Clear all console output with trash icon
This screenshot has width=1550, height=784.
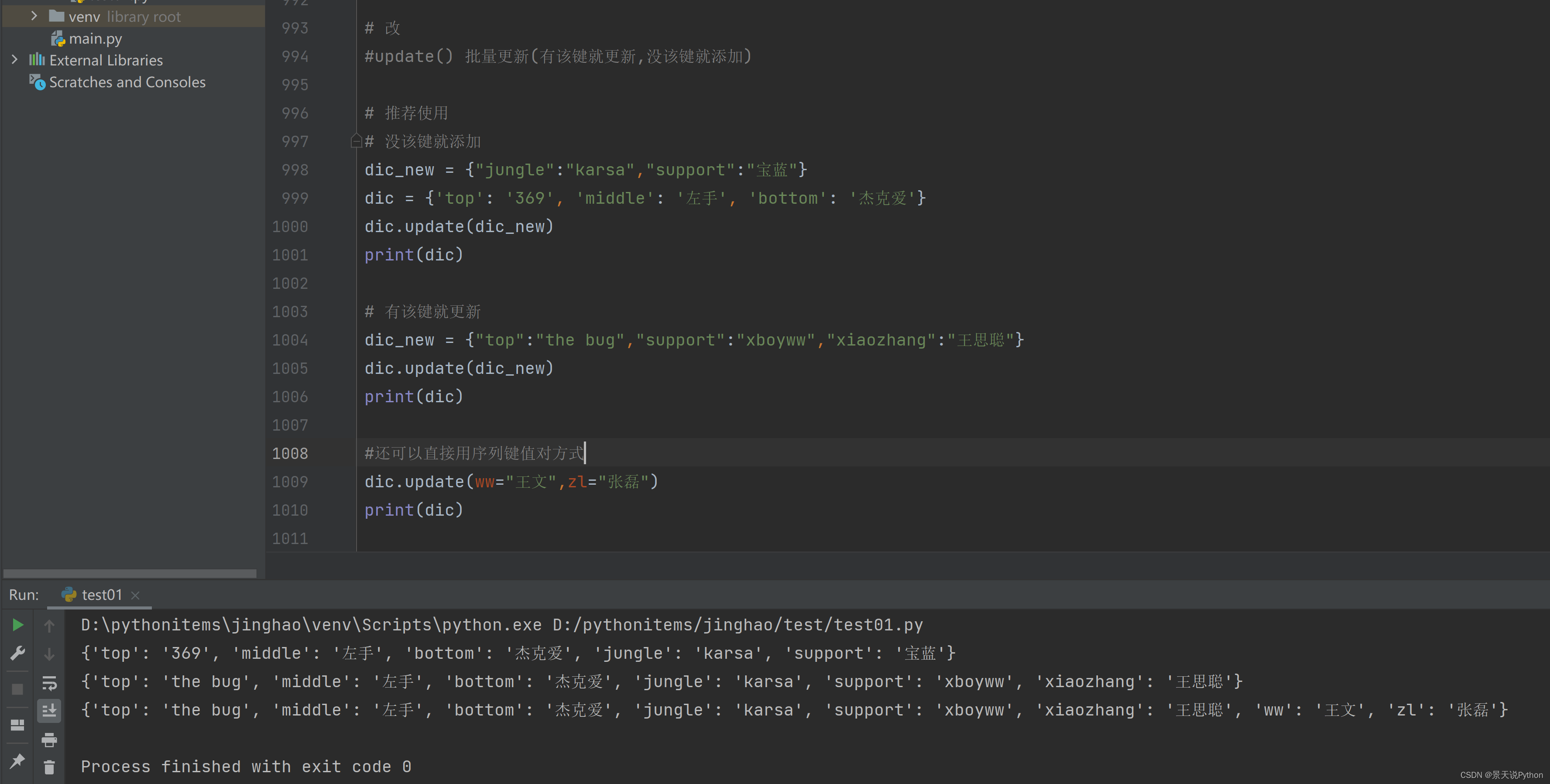click(49, 767)
